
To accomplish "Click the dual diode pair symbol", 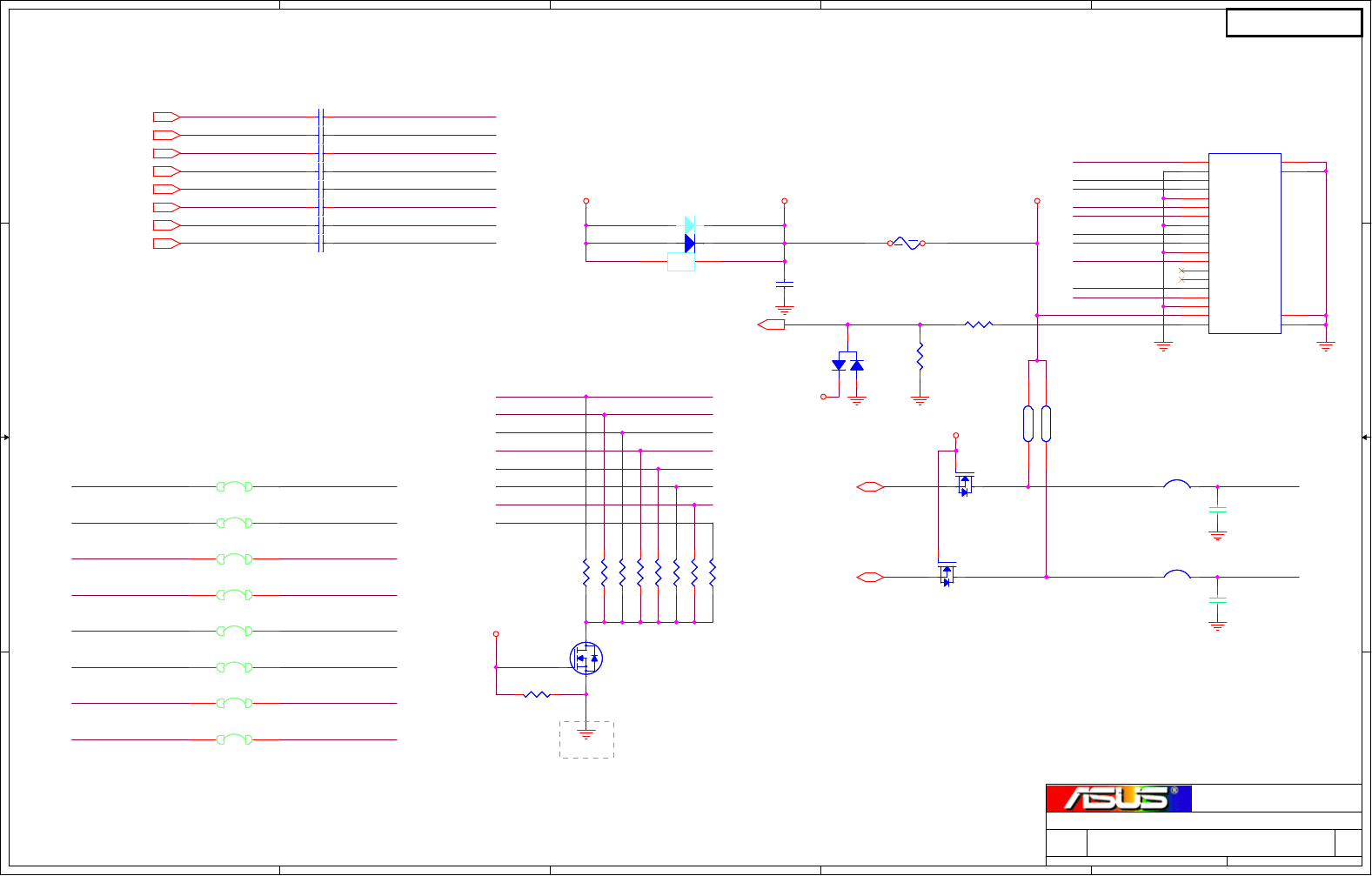I will click(847, 364).
